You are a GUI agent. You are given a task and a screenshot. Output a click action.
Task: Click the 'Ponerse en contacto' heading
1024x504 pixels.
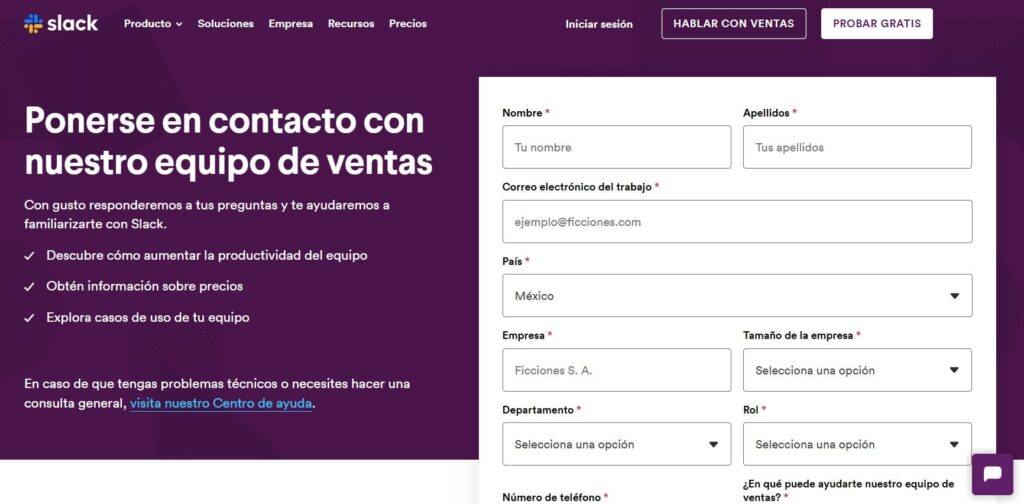click(x=228, y=140)
